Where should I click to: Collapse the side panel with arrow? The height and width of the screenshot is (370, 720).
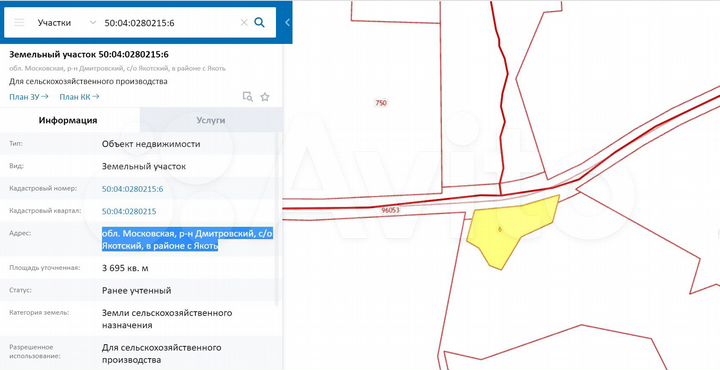pos(287,22)
